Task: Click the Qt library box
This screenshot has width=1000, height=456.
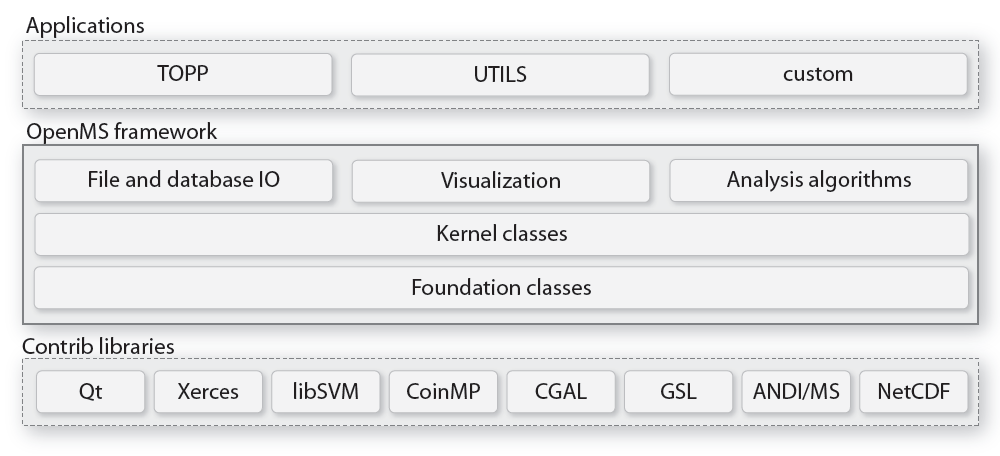Action: 91,391
